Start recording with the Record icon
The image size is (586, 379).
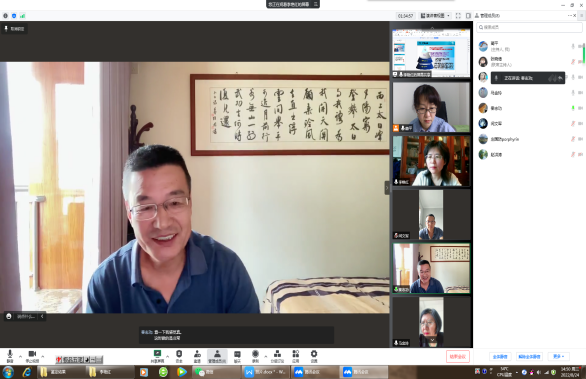255,356
